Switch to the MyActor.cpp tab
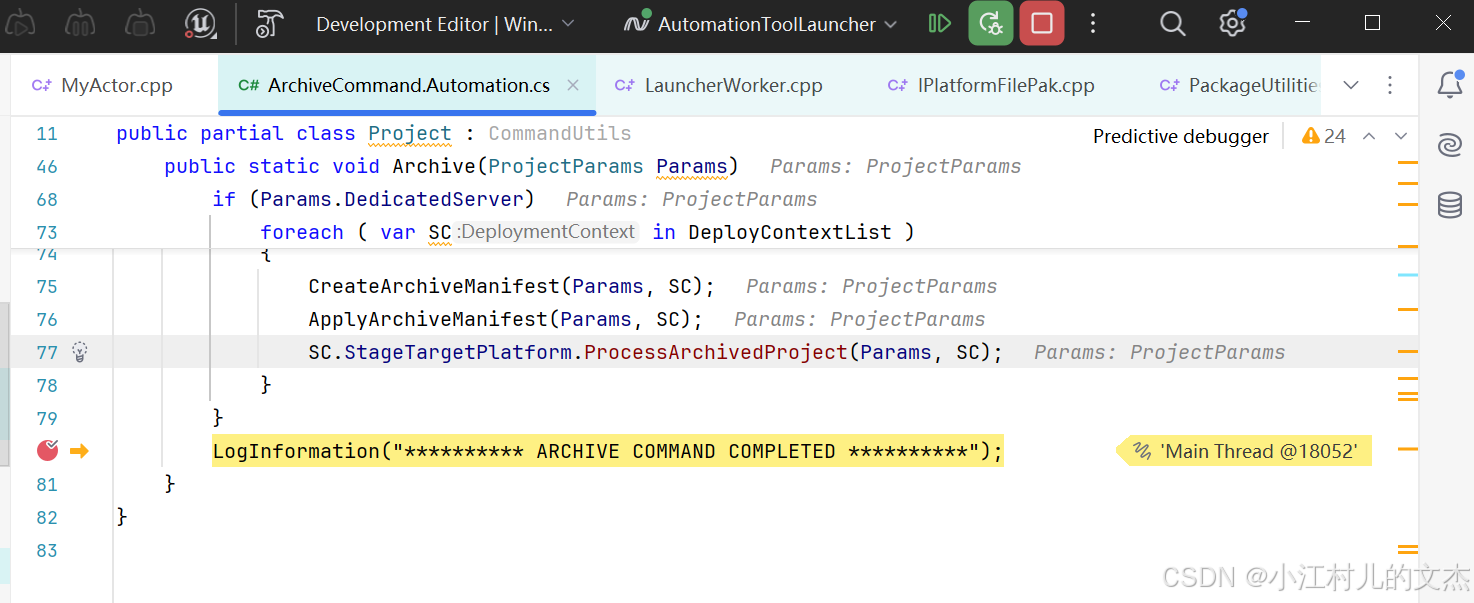This screenshot has height=603, width=1474. coord(102,86)
